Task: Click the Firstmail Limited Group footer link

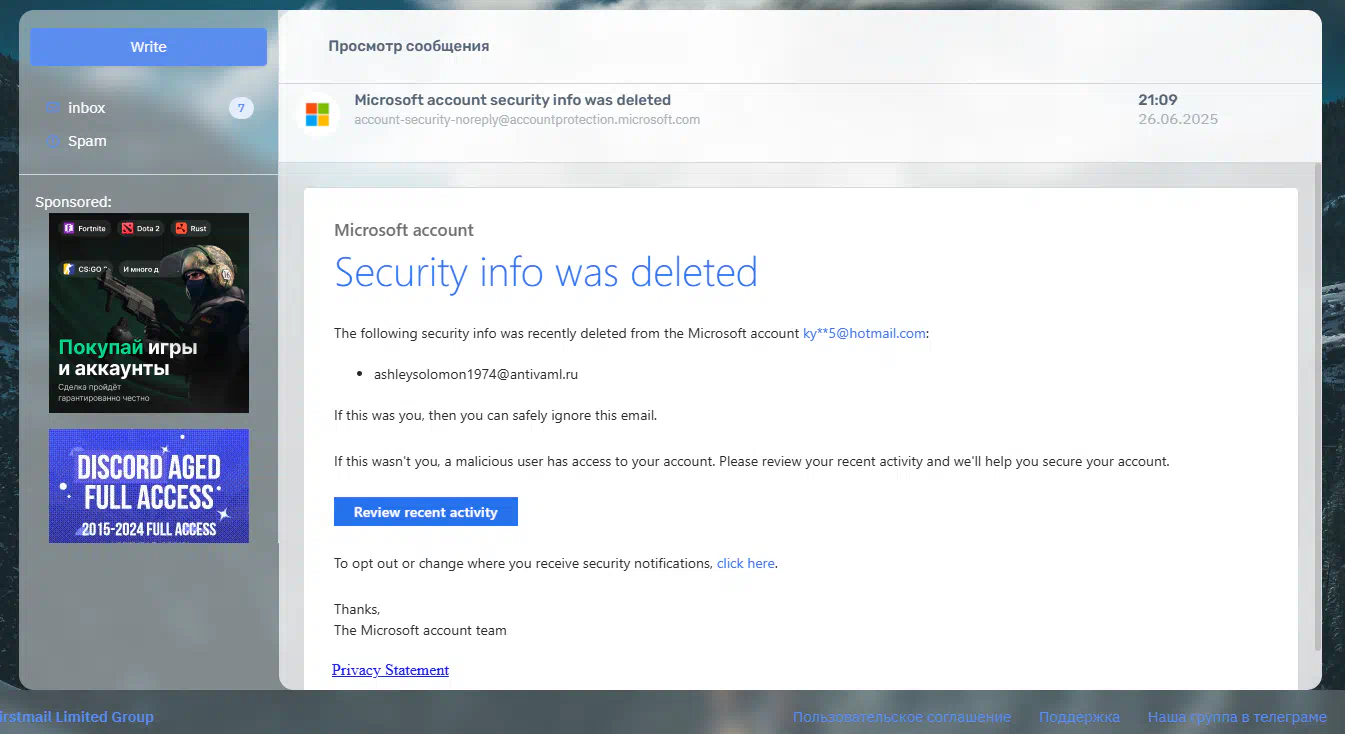Action: click(x=76, y=717)
